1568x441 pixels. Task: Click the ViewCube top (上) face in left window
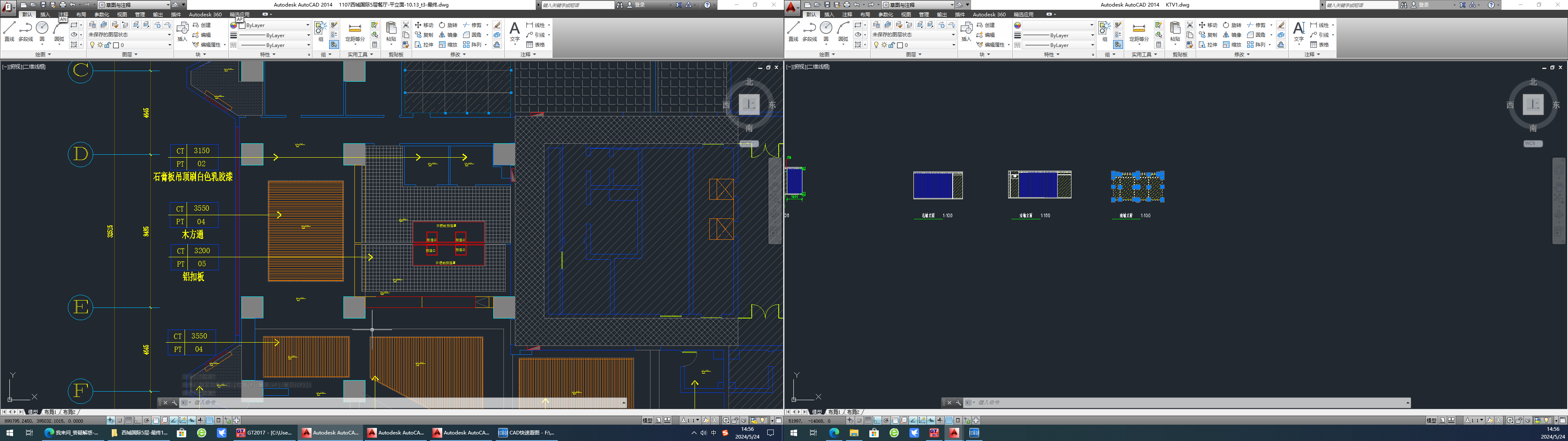coord(749,104)
